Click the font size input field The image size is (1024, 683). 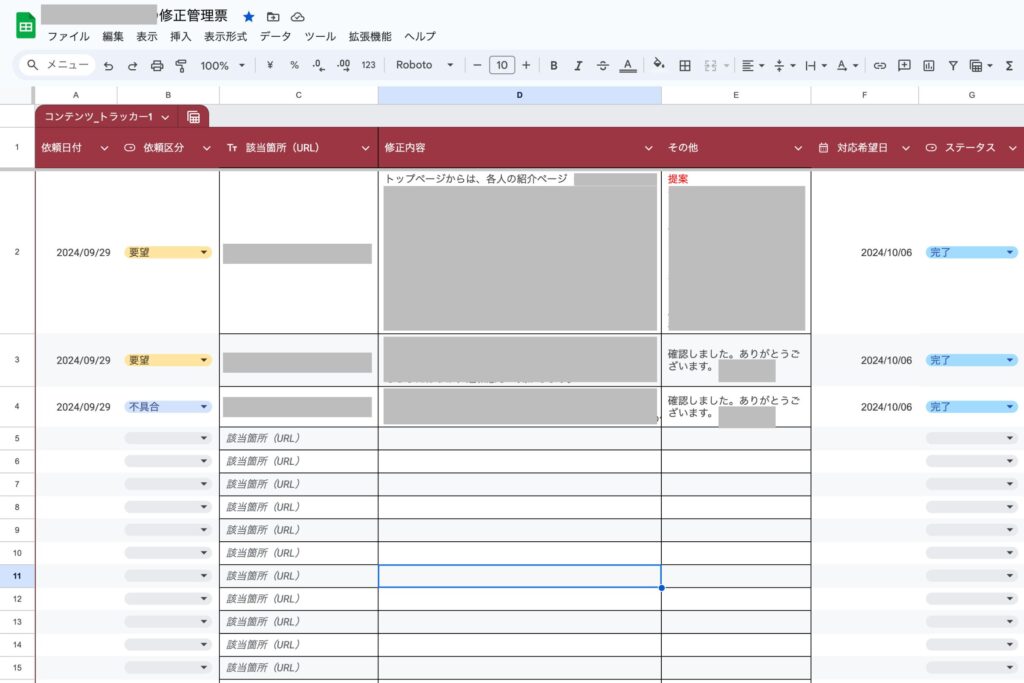click(x=502, y=65)
